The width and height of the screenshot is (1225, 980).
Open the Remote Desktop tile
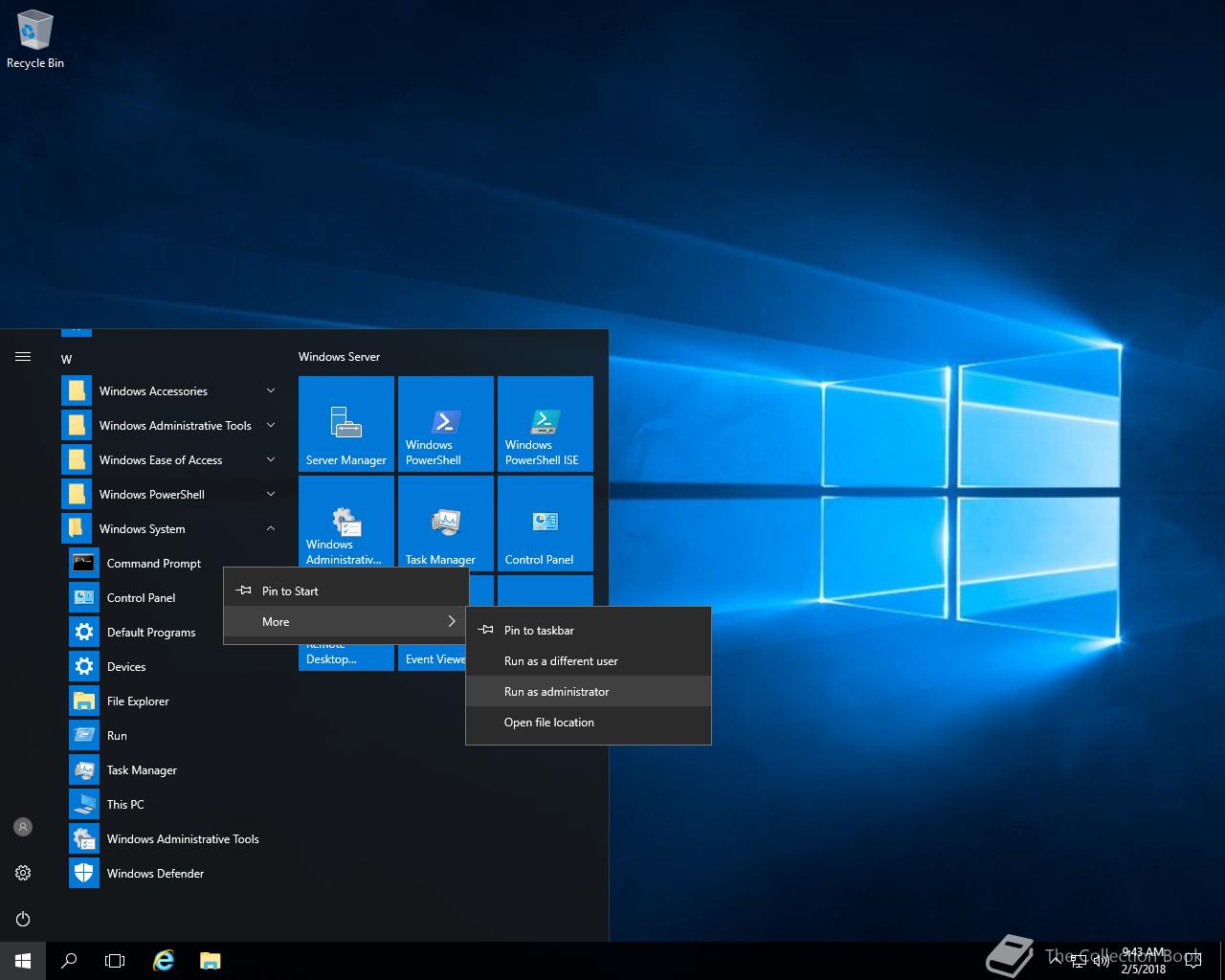tap(346, 657)
